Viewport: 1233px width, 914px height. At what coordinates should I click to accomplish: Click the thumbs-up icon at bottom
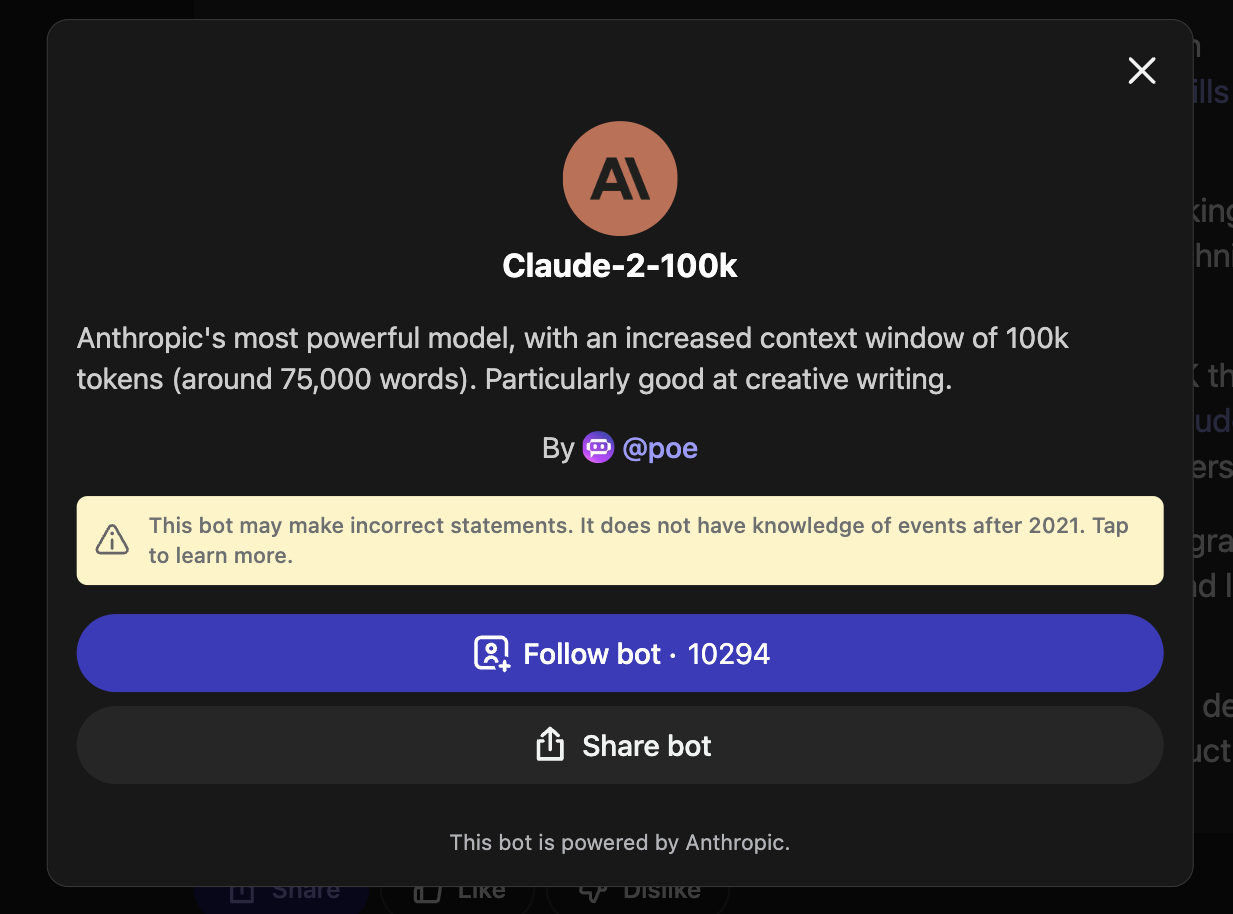point(428,890)
